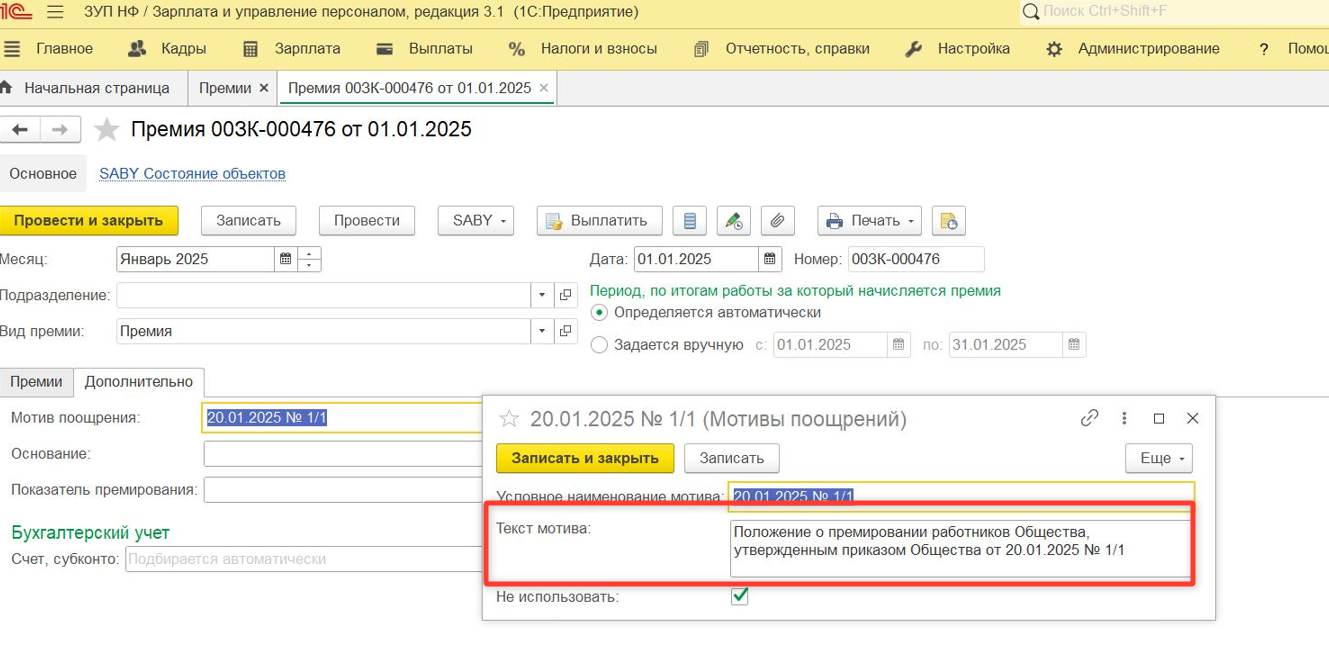
Task: Select Задается вручную radio option
Action: [x=600, y=345]
